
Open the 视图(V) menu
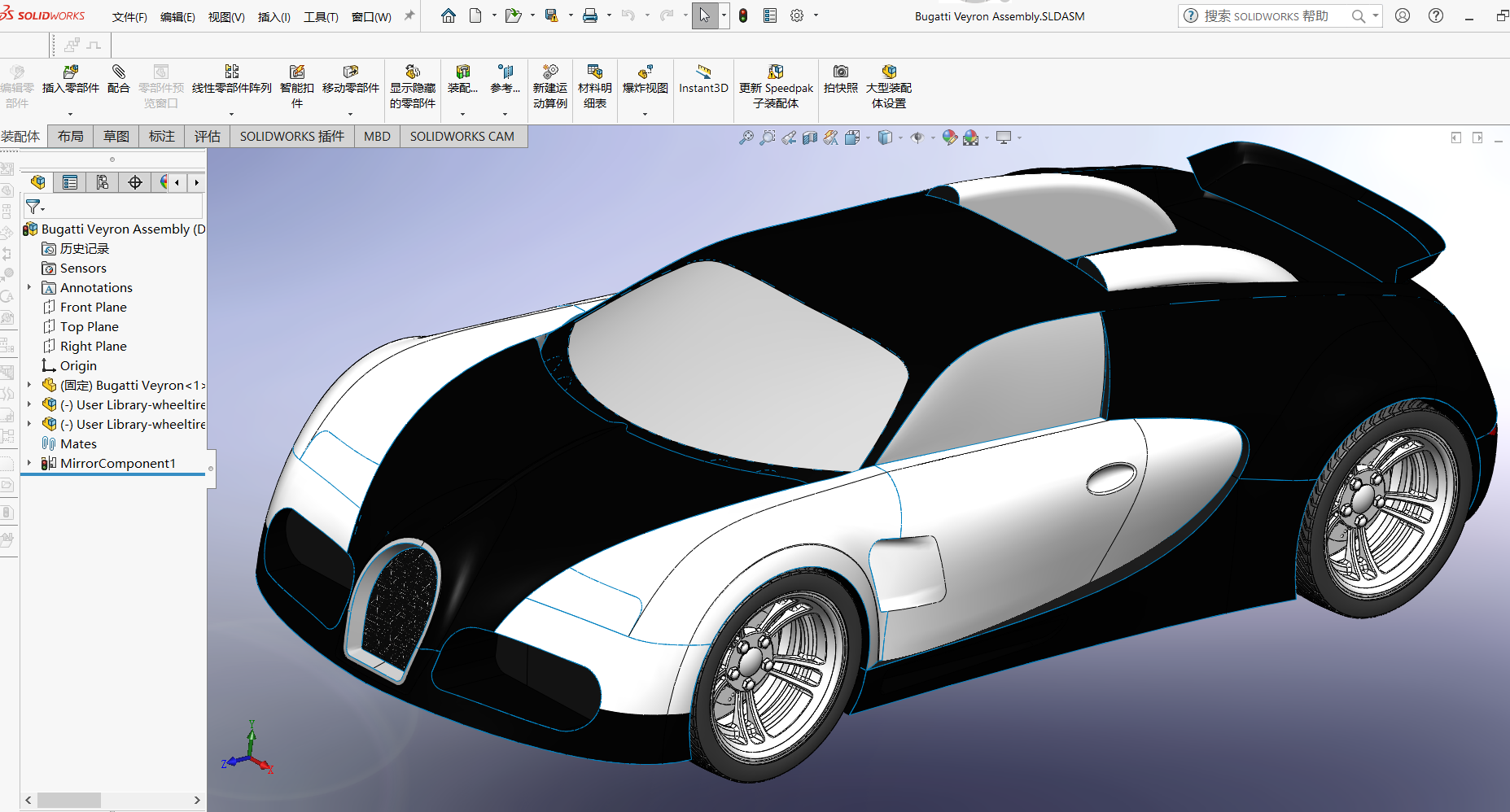226,17
